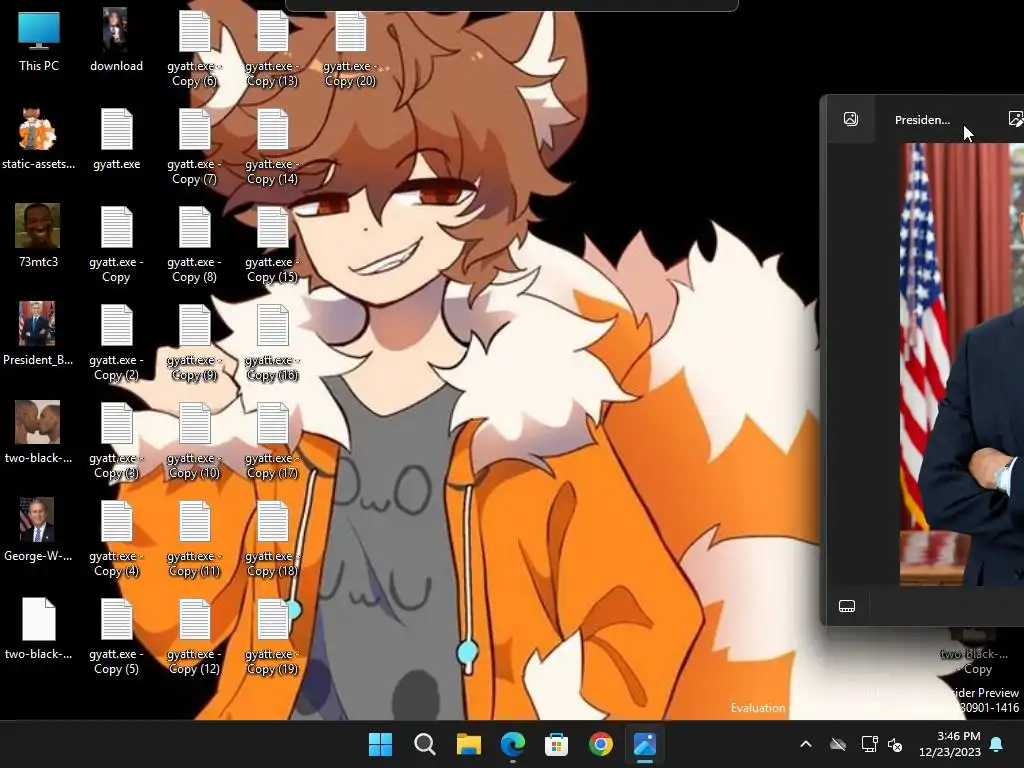The width and height of the screenshot is (1024, 768).
Task: Select gyatt.exe - Copy (10) file
Action: 194,441
